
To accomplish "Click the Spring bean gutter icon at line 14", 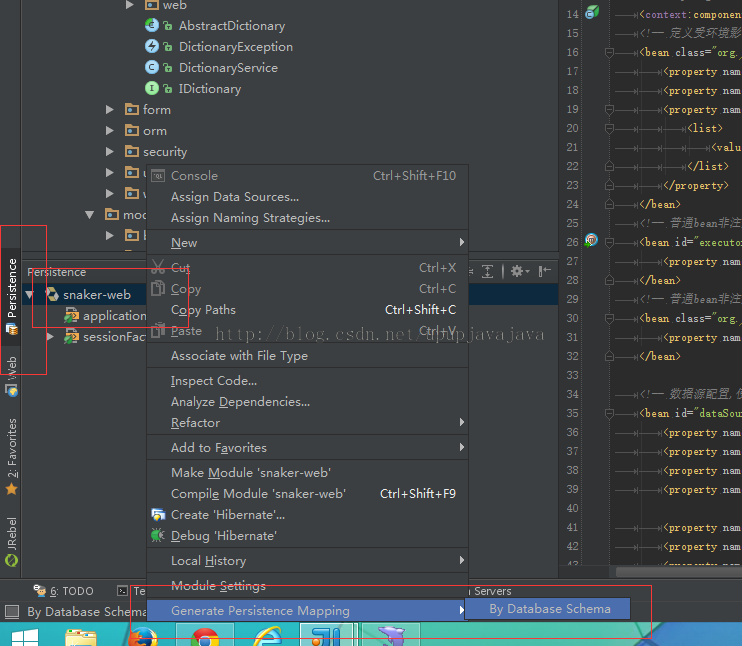I will [x=592, y=12].
